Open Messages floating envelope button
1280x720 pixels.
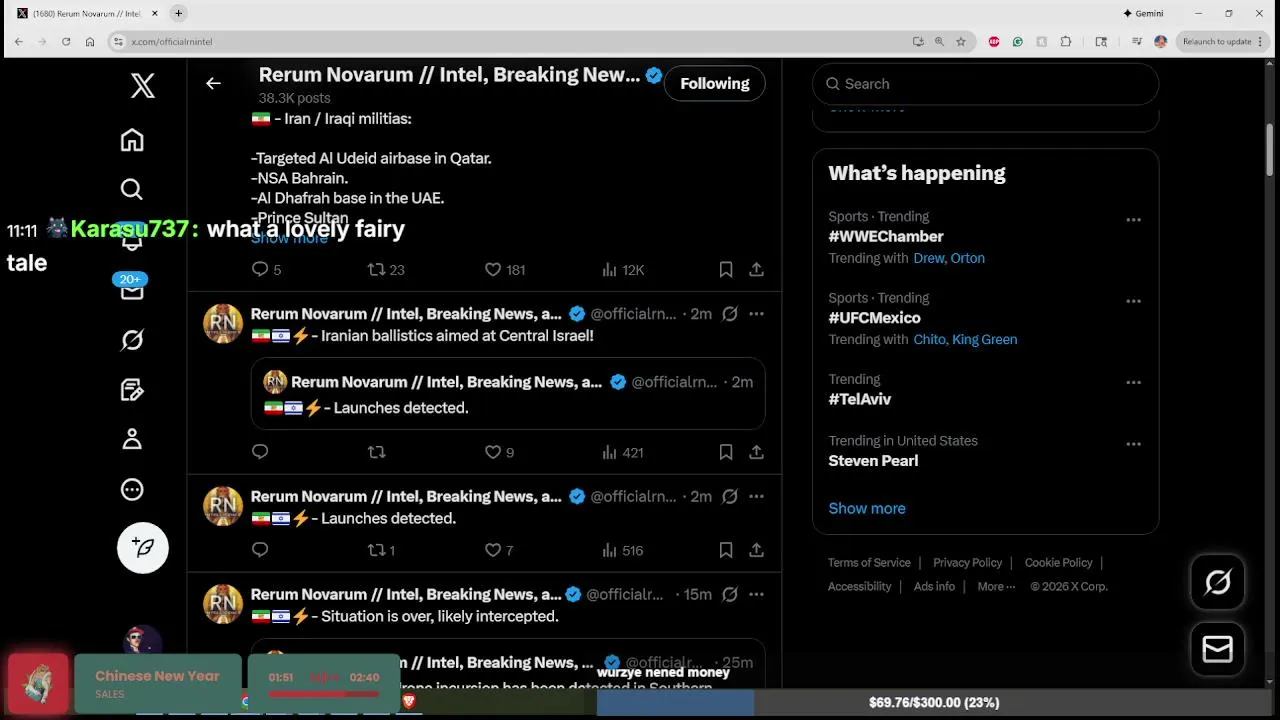1217,650
